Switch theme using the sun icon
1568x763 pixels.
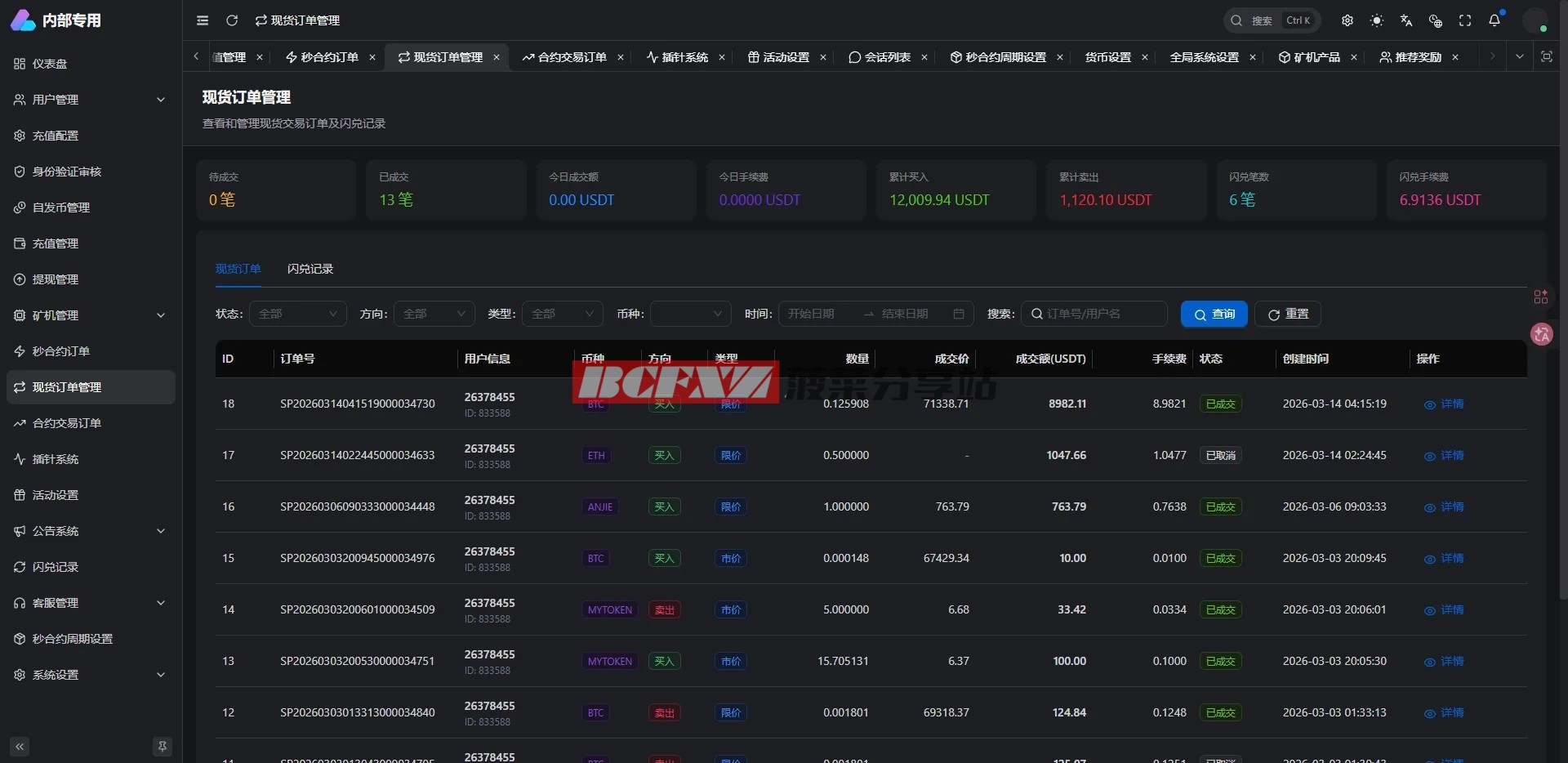pyautogui.click(x=1377, y=20)
